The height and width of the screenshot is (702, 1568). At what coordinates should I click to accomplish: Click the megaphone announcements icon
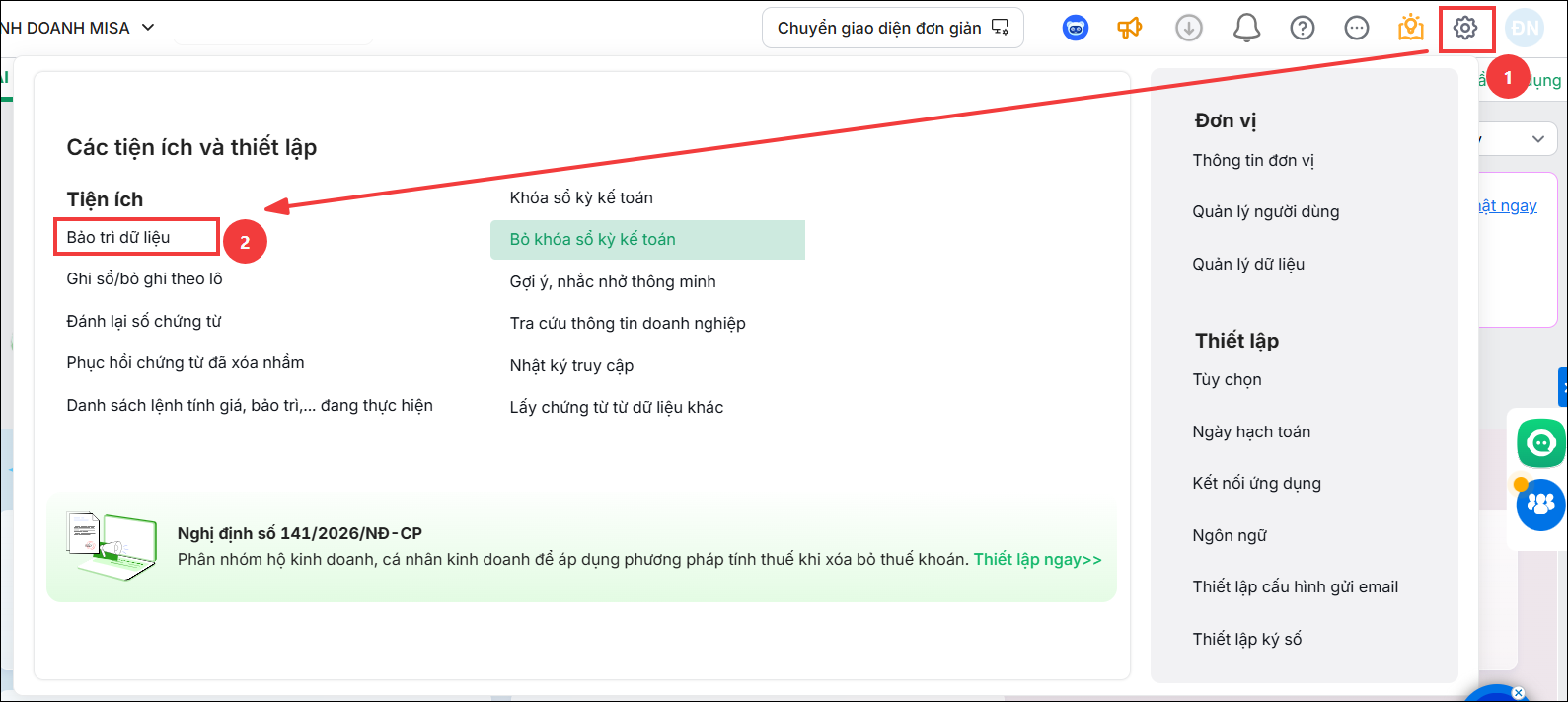(x=1130, y=29)
